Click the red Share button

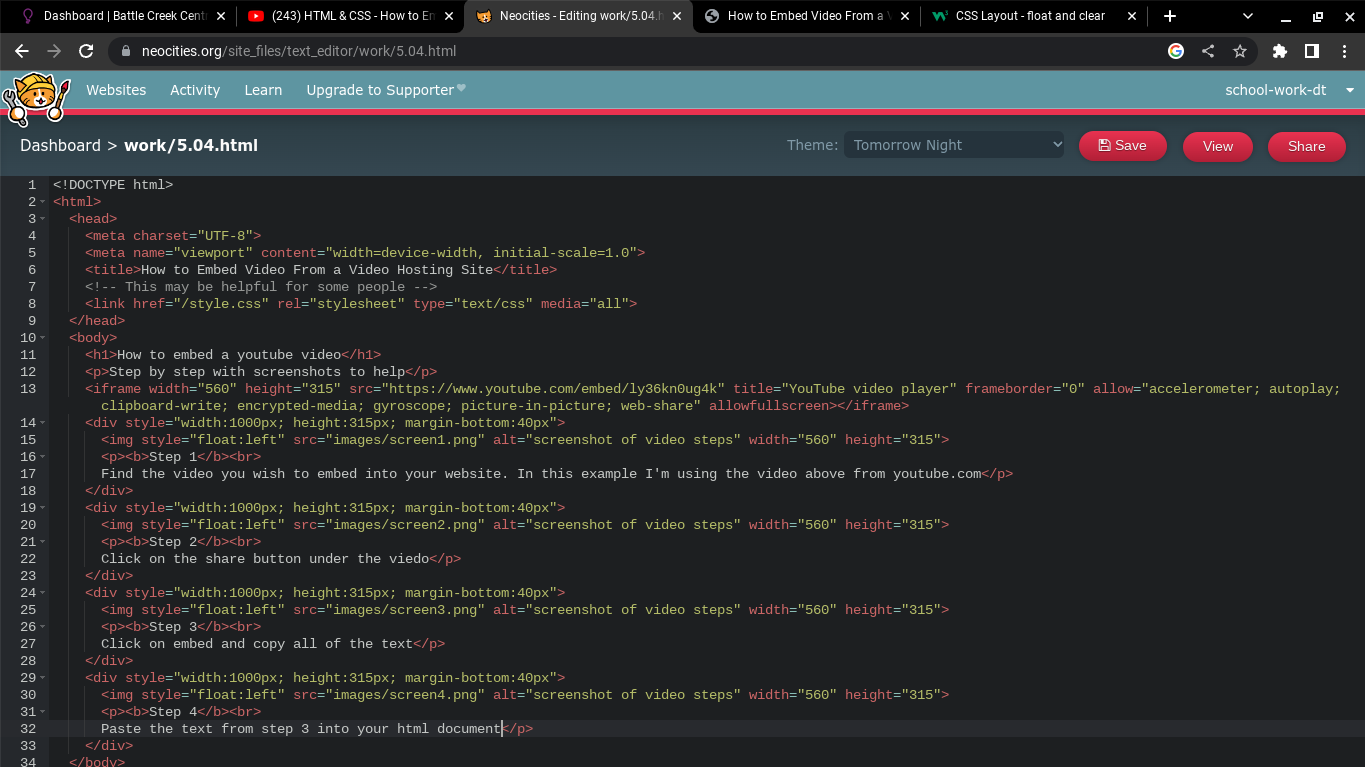click(1306, 146)
